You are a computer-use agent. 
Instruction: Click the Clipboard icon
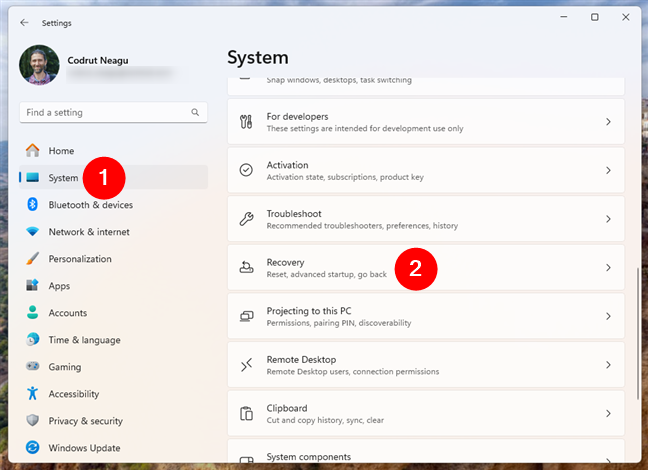[x=246, y=413]
